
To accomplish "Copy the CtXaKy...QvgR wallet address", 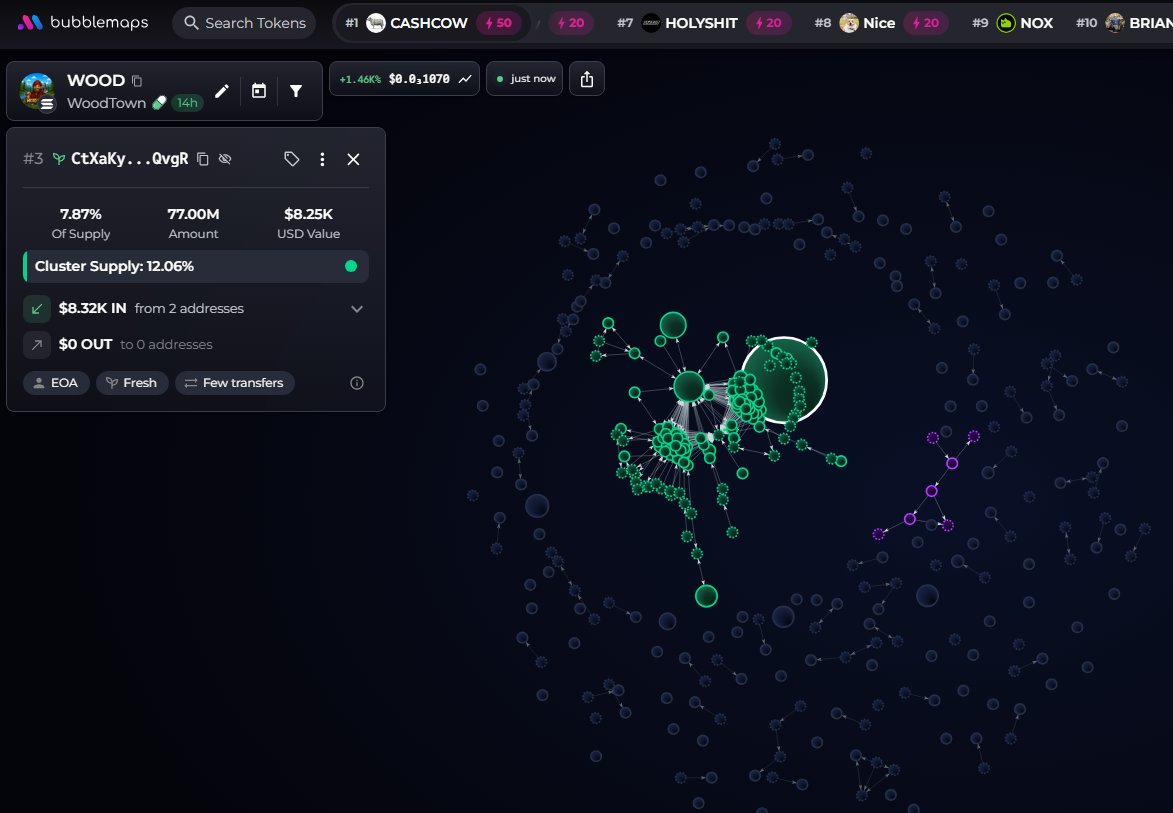I will [x=203, y=159].
